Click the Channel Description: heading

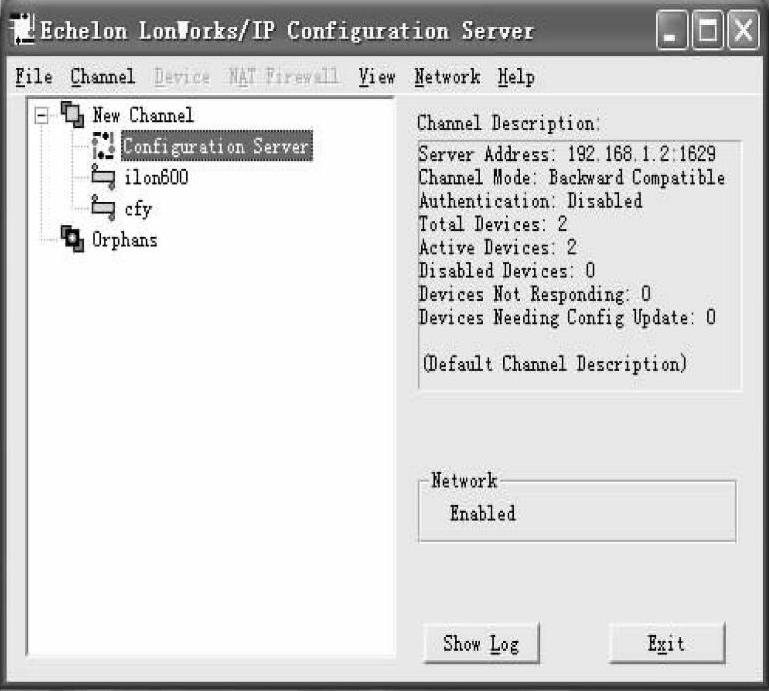509,123
